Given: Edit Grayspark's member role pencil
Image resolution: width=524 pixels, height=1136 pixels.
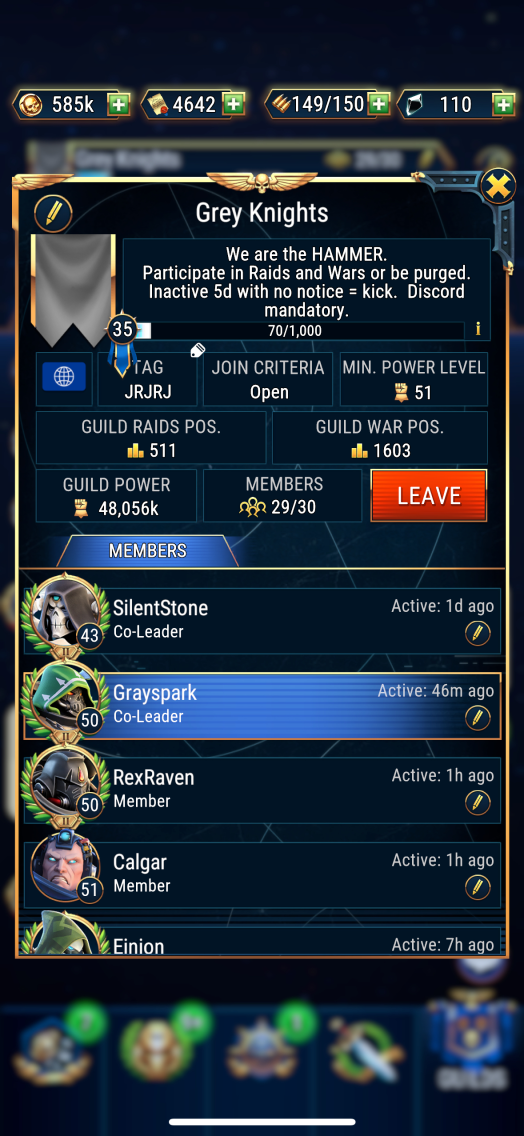Looking at the screenshot, I should coord(477,718).
